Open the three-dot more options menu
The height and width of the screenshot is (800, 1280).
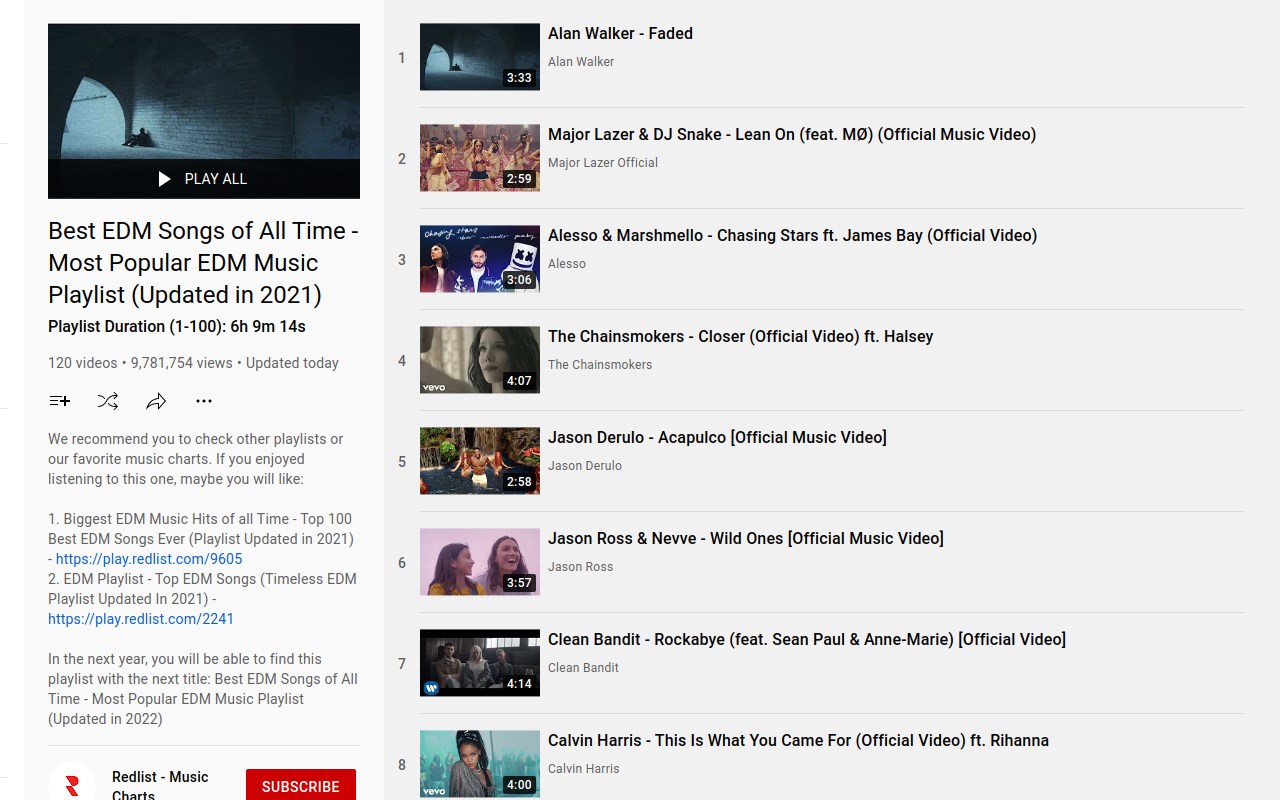204,401
